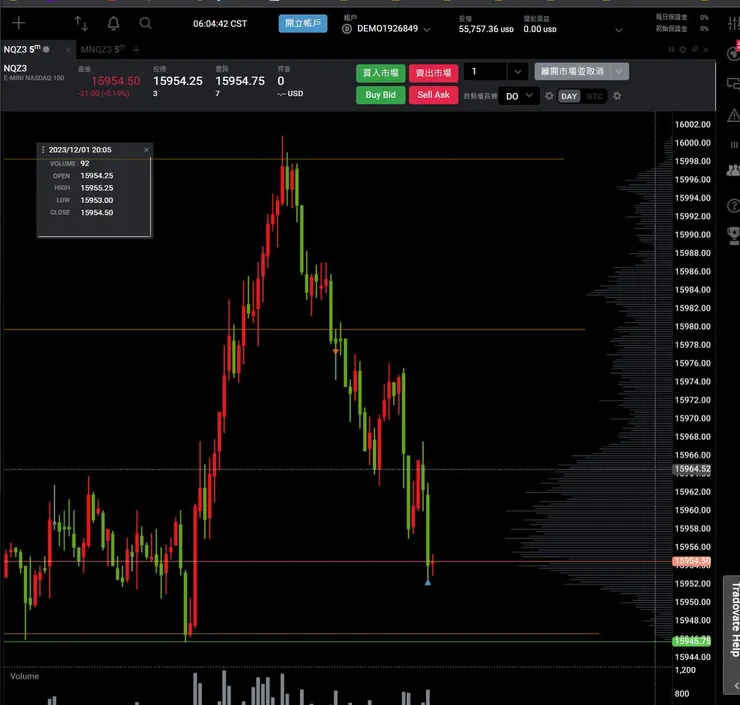This screenshot has width=740, height=705.
Task: Click the magnifier search icon
Action: (145, 23)
